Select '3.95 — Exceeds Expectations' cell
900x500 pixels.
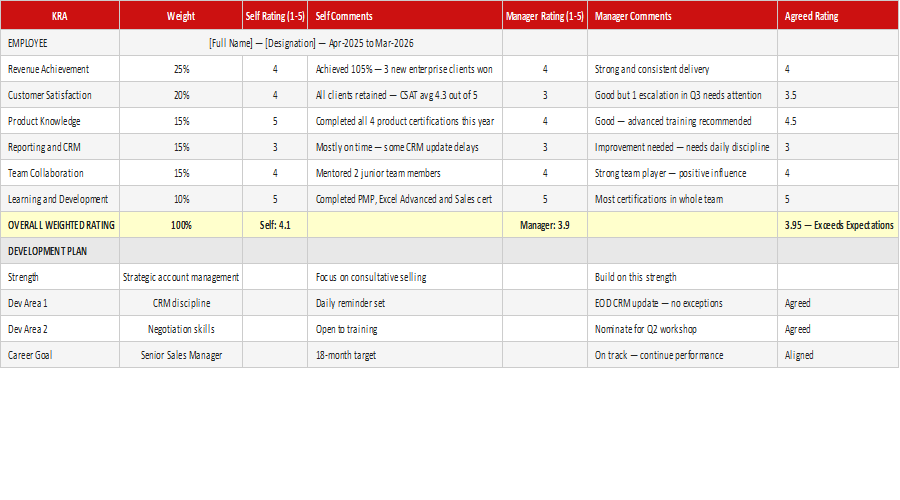(x=838, y=225)
